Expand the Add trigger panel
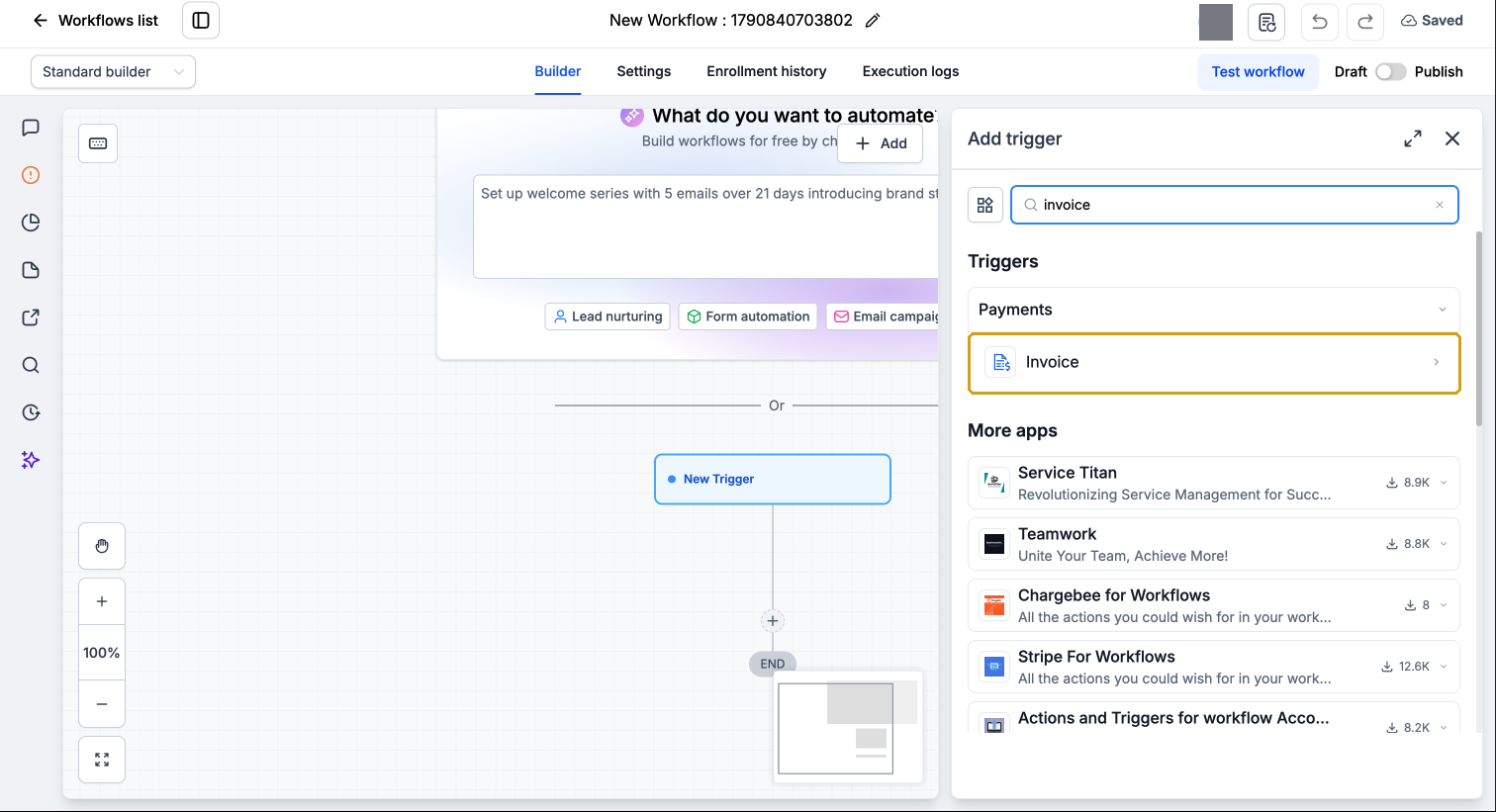Image resolution: width=1496 pixels, height=812 pixels. click(x=1413, y=138)
